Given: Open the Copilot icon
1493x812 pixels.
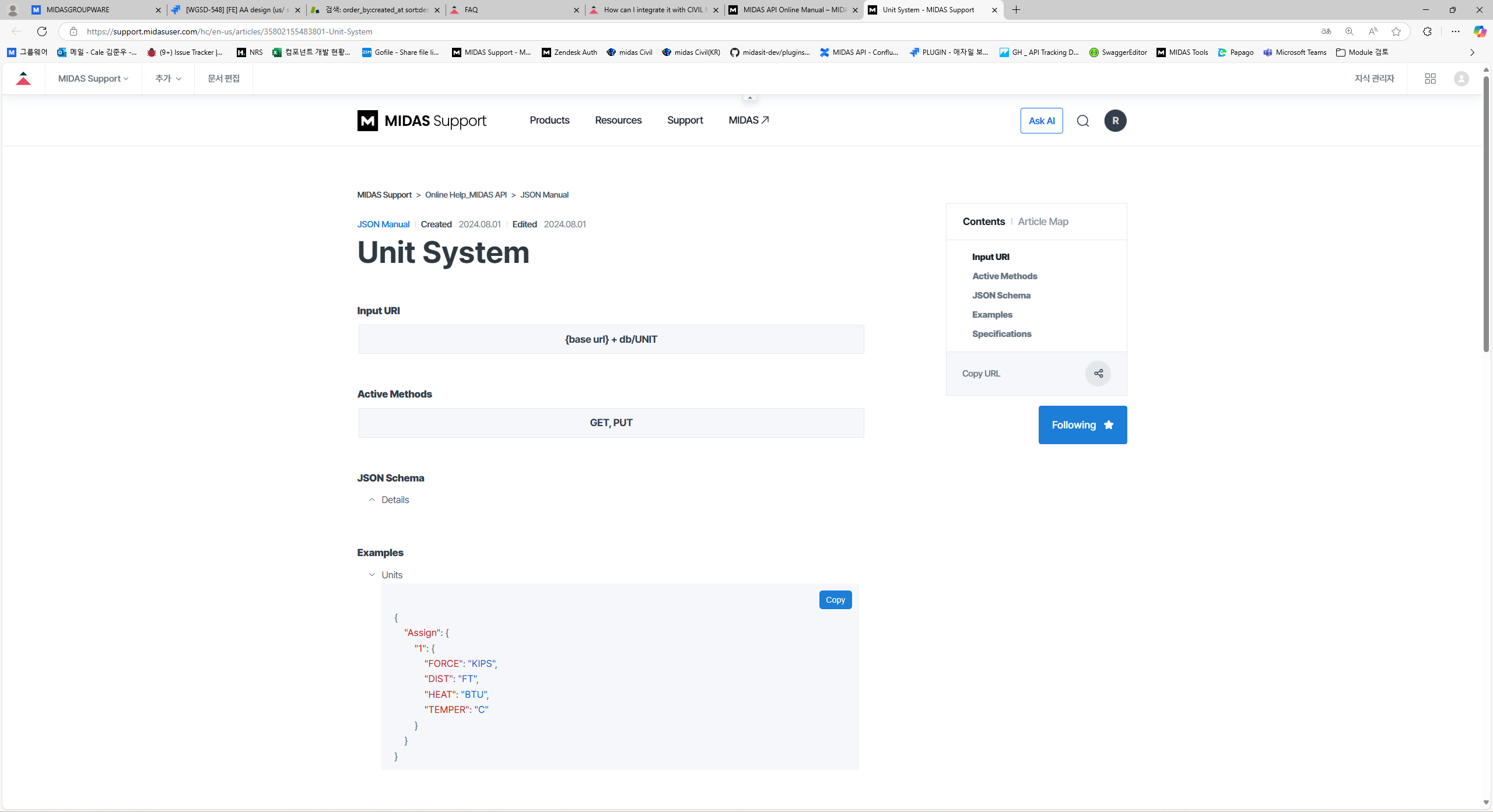Looking at the screenshot, I should point(1480,31).
